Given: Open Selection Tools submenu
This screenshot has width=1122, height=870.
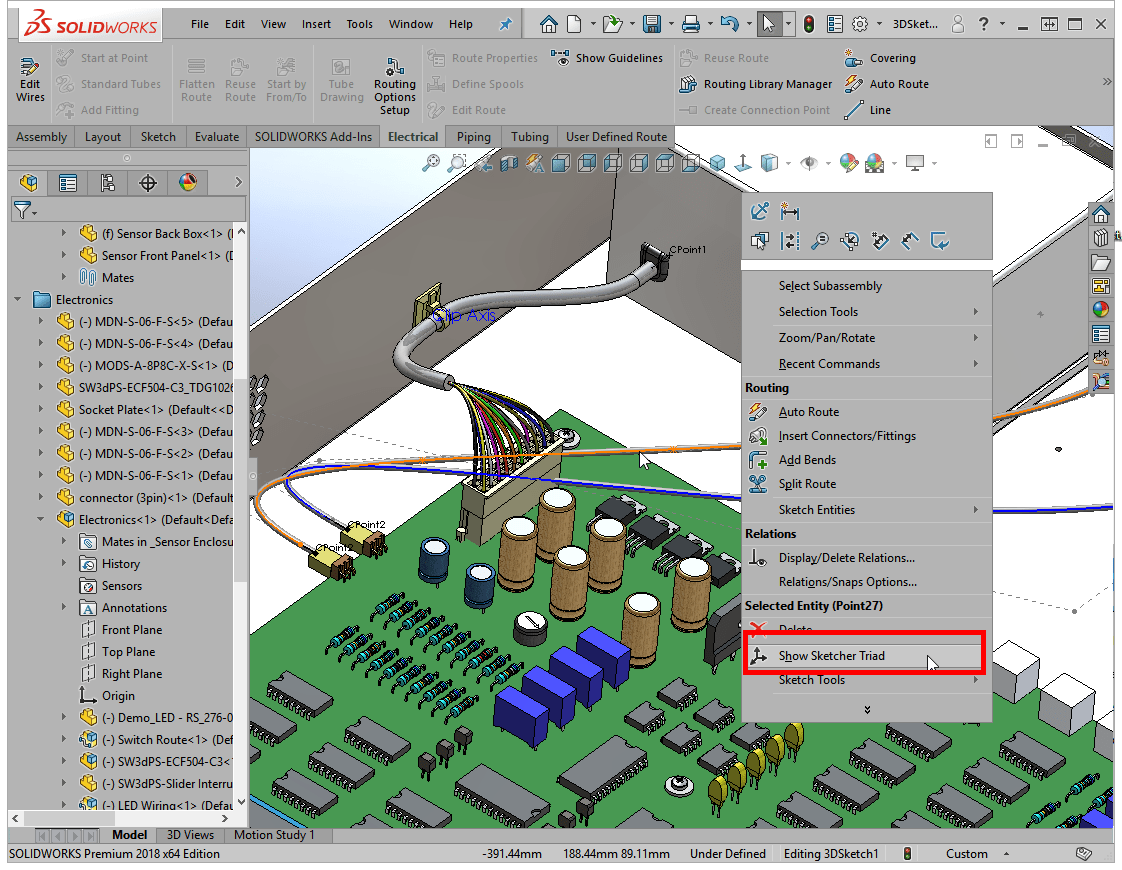Looking at the screenshot, I should 867,312.
